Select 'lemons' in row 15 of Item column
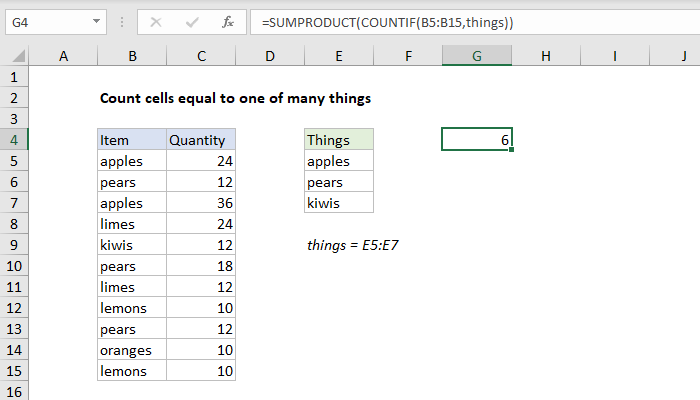The image size is (700, 400). [132, 371]
